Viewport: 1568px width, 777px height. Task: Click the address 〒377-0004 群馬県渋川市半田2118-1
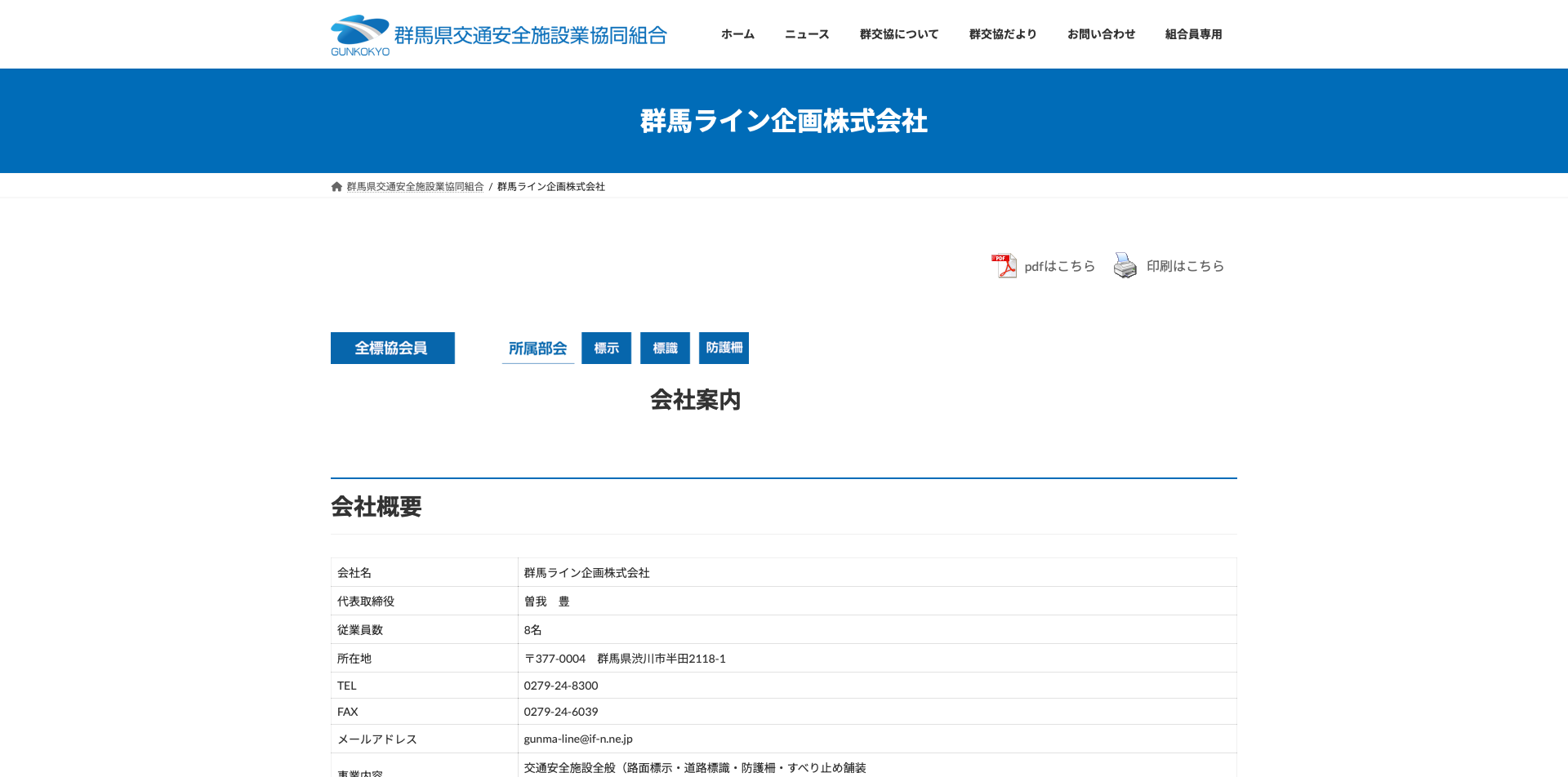625,659
